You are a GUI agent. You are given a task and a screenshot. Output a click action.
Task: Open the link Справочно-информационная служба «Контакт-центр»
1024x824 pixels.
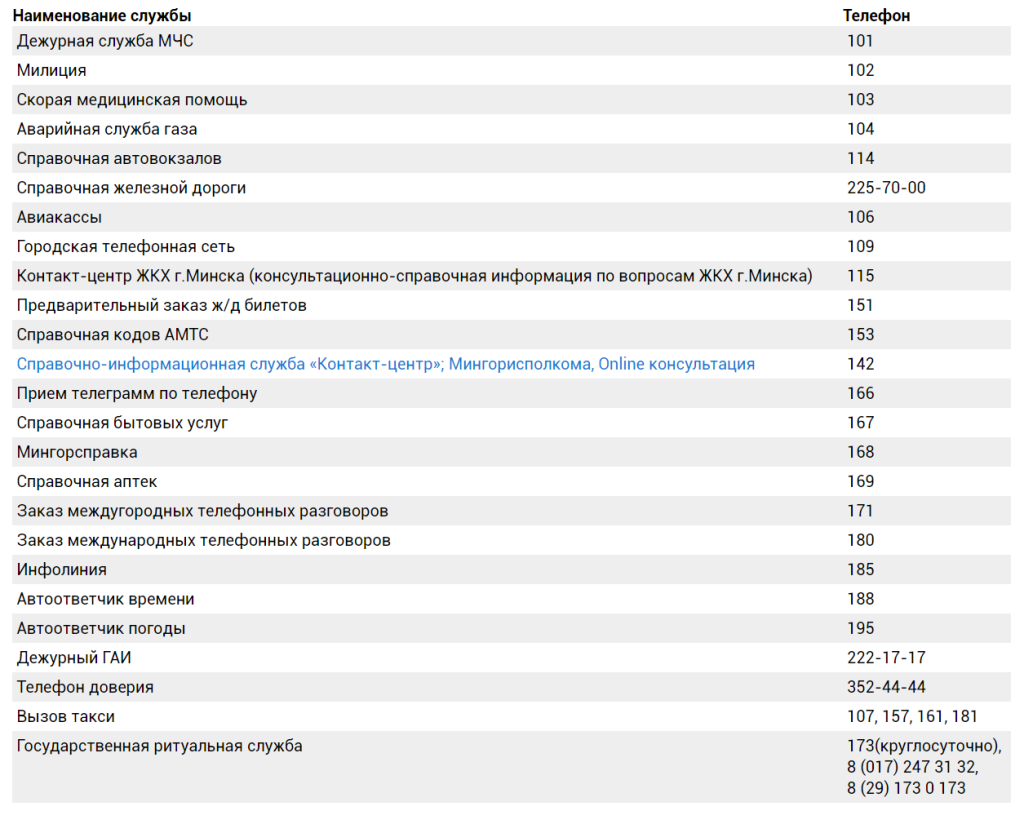(385, 364)
